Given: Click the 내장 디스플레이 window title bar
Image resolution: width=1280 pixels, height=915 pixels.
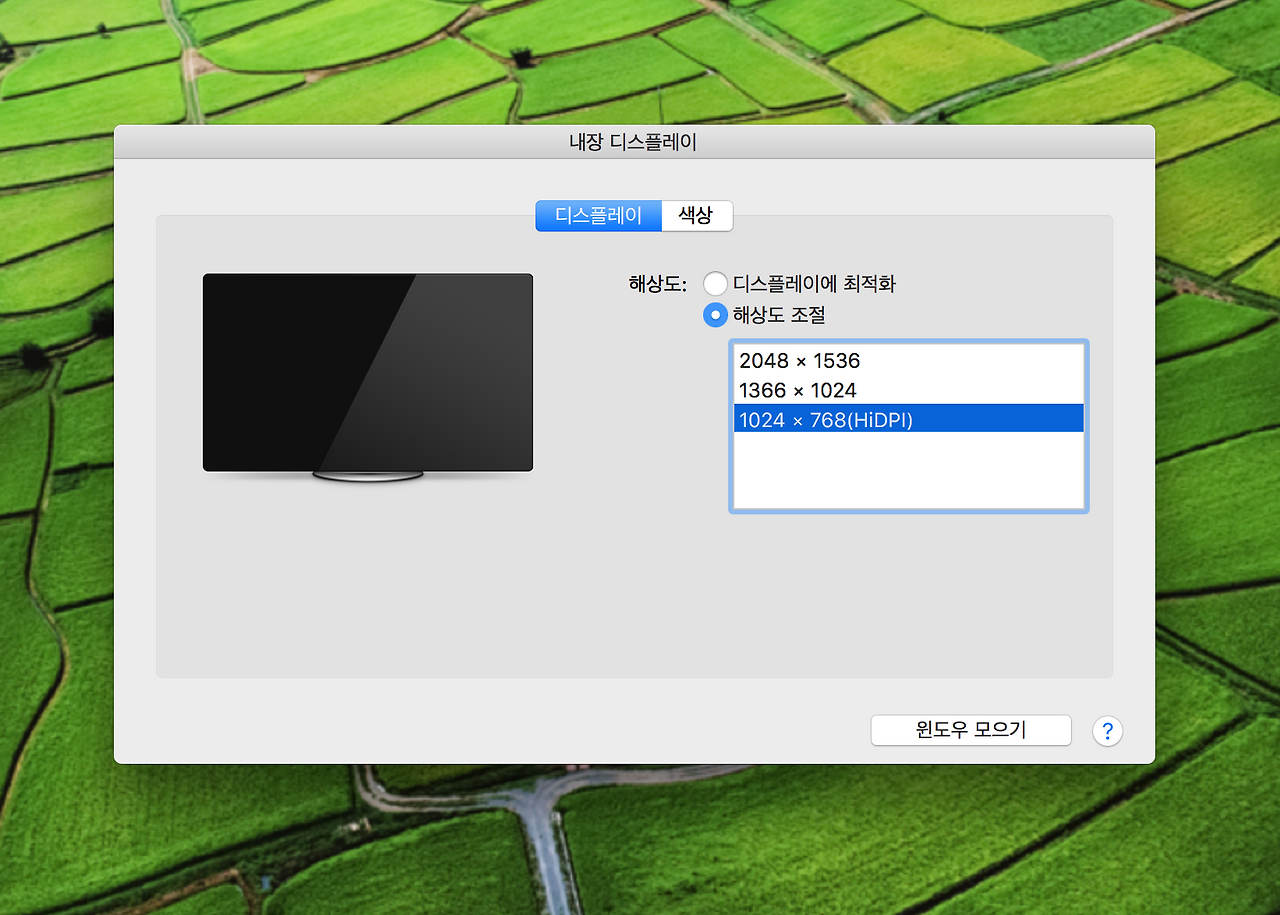Looking at the screenshot, I should (x=634, y=141).
